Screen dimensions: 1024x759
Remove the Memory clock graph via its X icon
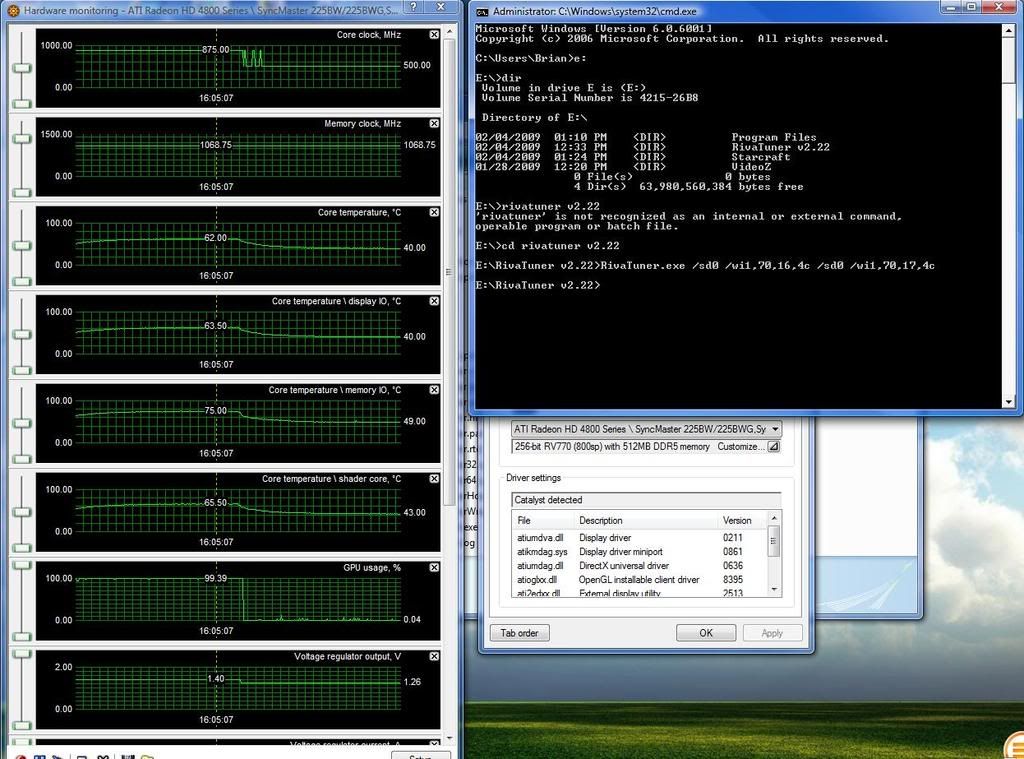coord(434,124)
